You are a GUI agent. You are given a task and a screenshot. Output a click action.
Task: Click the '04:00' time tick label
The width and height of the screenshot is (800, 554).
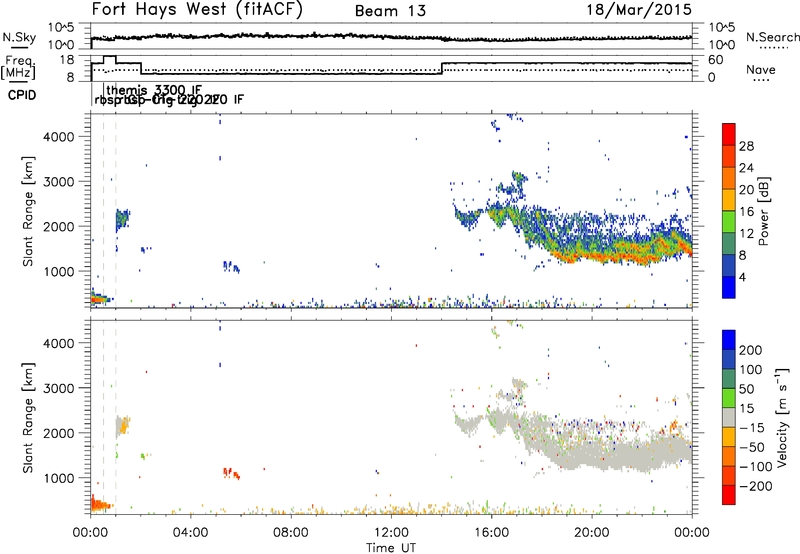tap(190, 533)
